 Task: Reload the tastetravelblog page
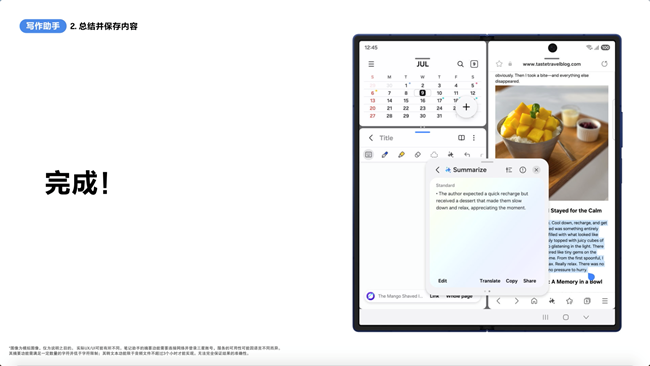tap(604, 64)
